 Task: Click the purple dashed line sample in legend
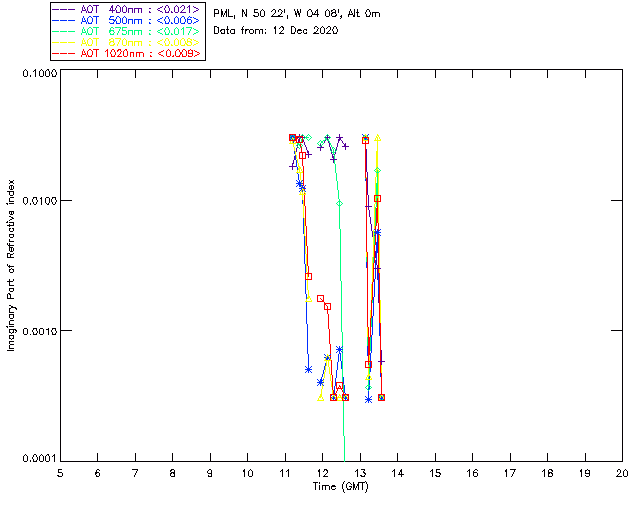pos(64,9)
